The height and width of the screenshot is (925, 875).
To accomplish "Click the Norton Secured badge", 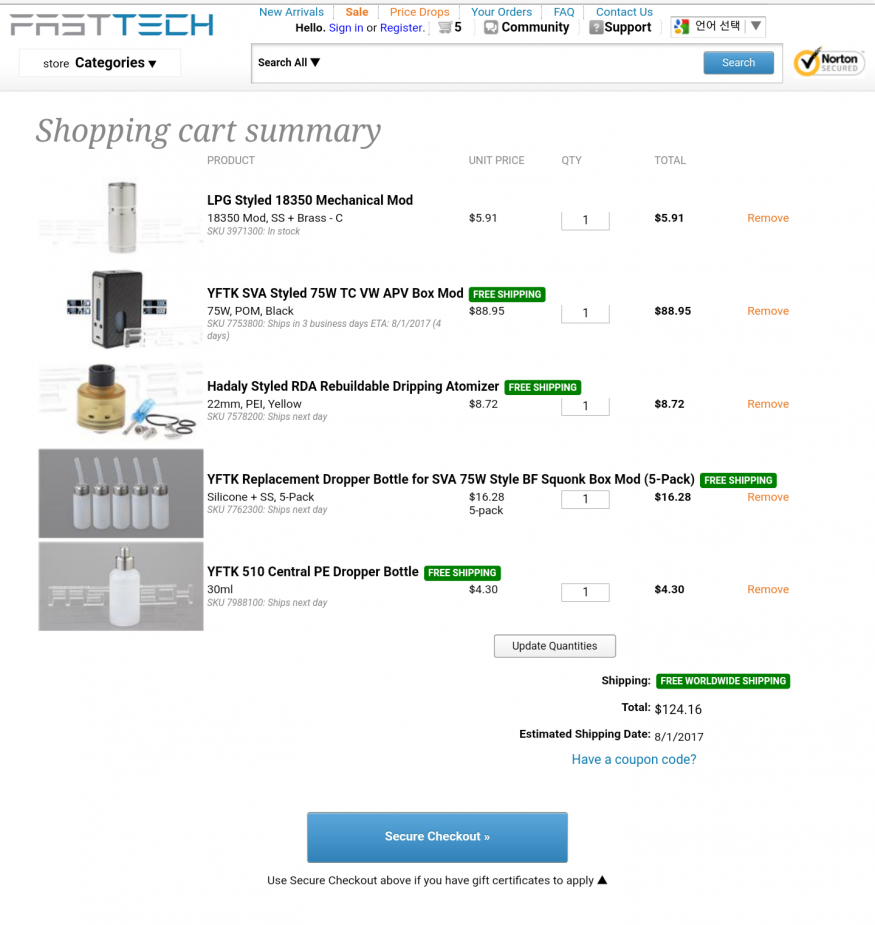I will (x=828, y=63).
